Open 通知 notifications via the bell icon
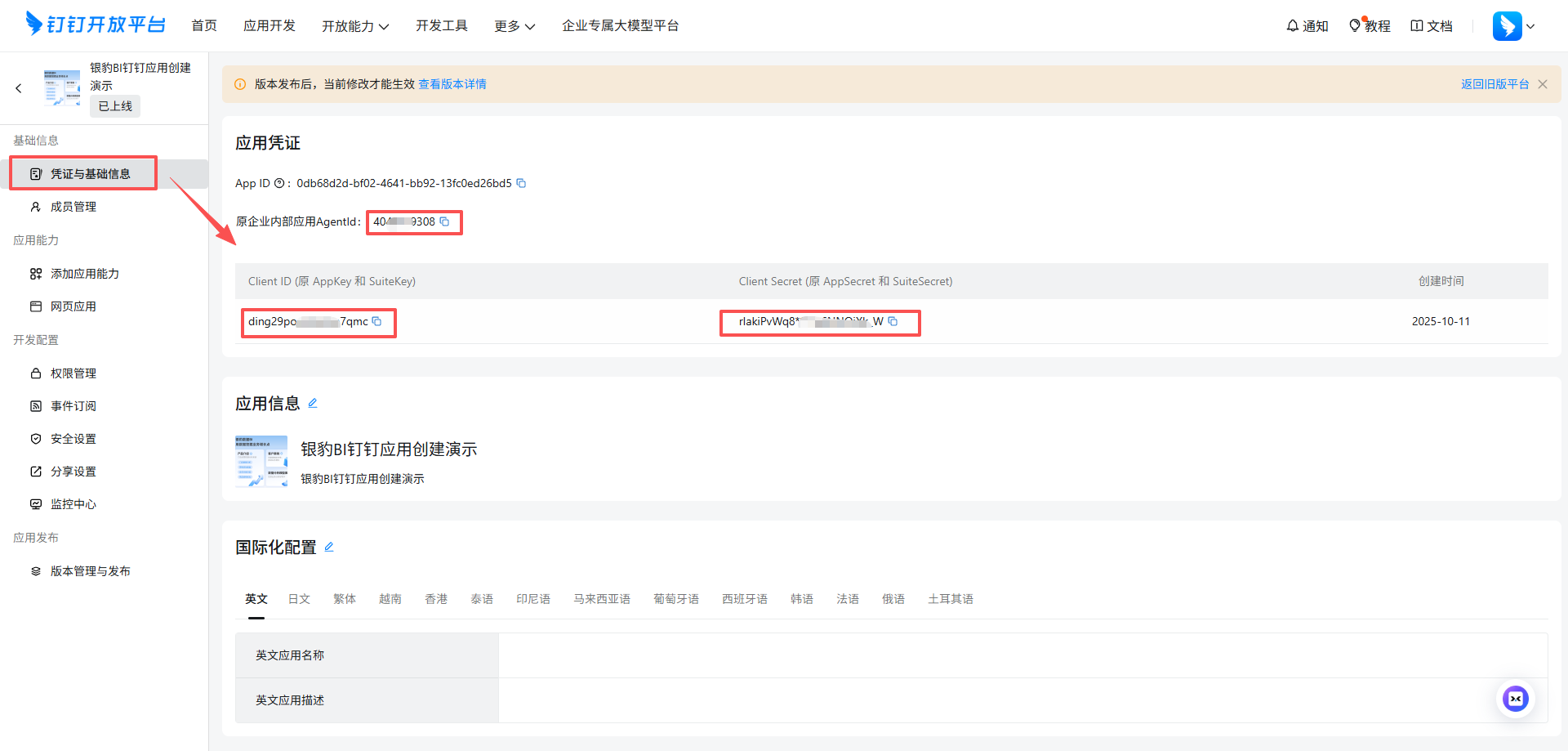 coord(1291,25)
